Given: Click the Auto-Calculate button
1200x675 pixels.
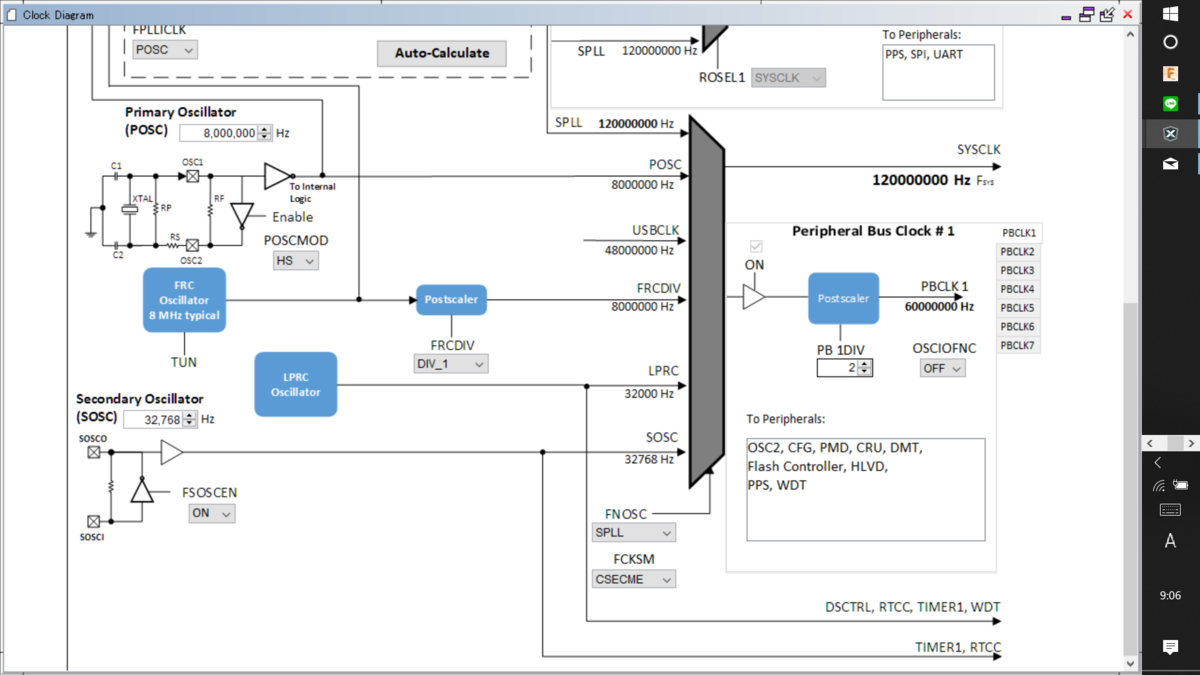Looking at the screenshot, I should pos(442,53).
